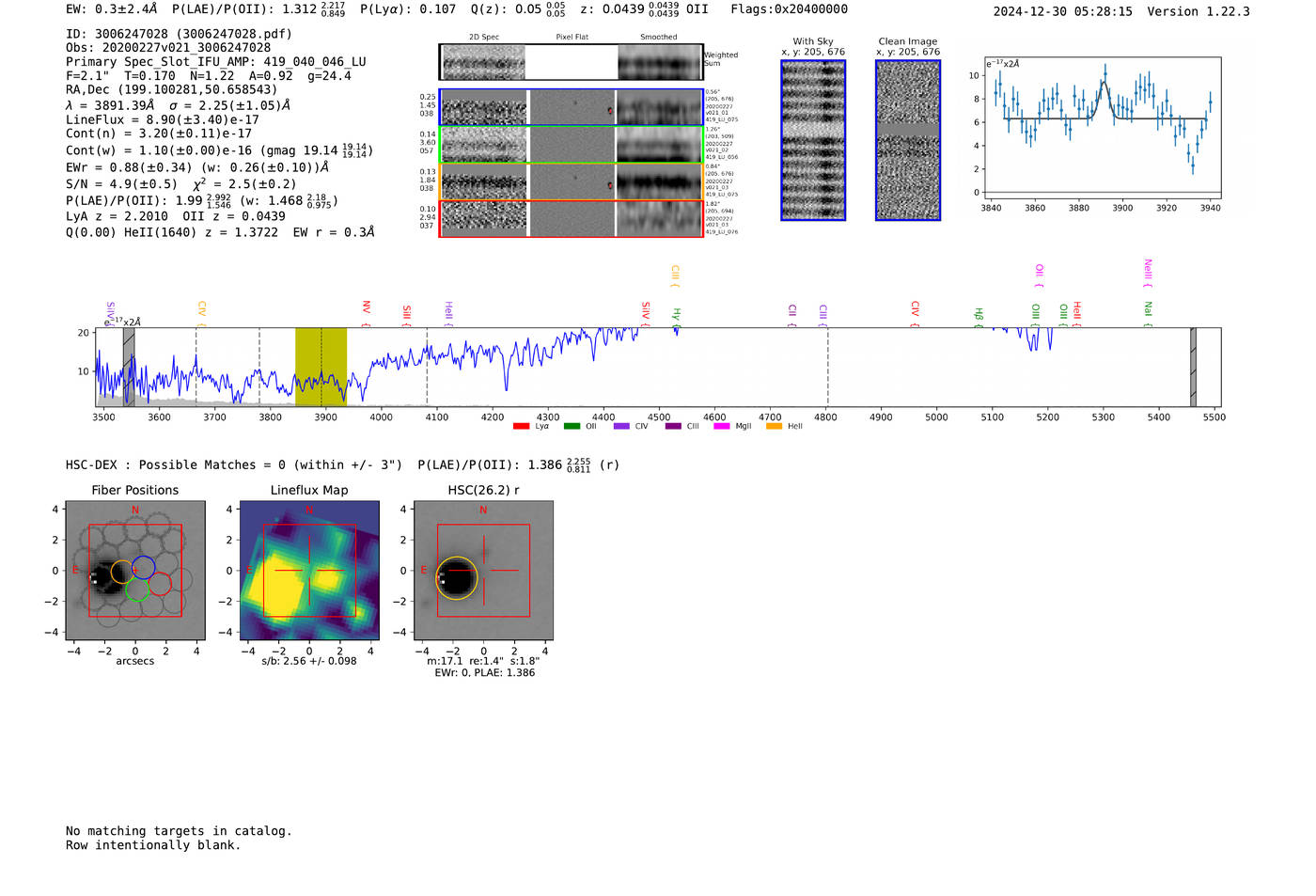Viewport: 1316px width, 896px height.
Task: Select the No matching targets in catalog text
Action: [179, 831]
